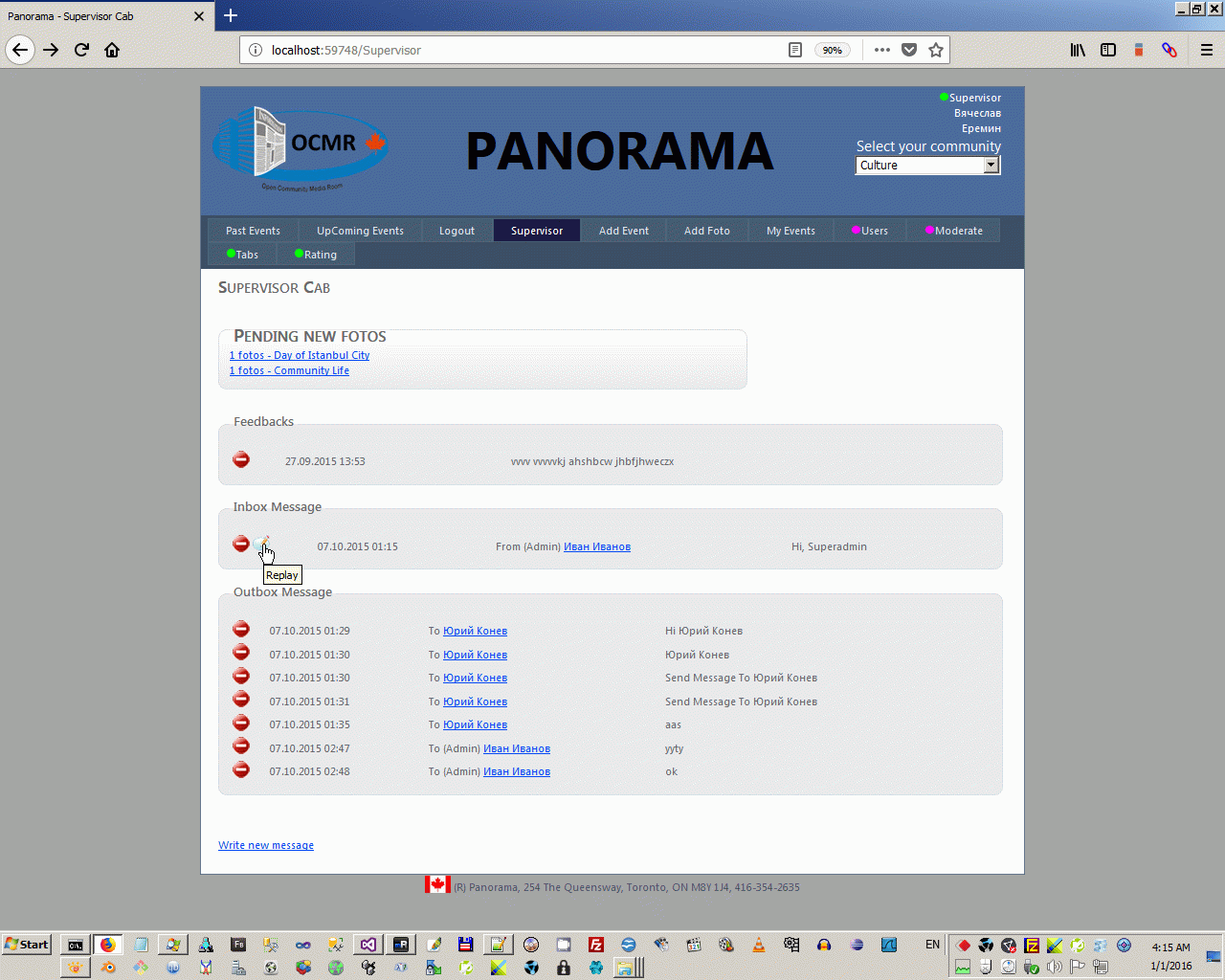The height and width of the screenshot is (980, 1225).
Task: Open Иван Иванов profile in Inbox Message
Action: point(597,546)
